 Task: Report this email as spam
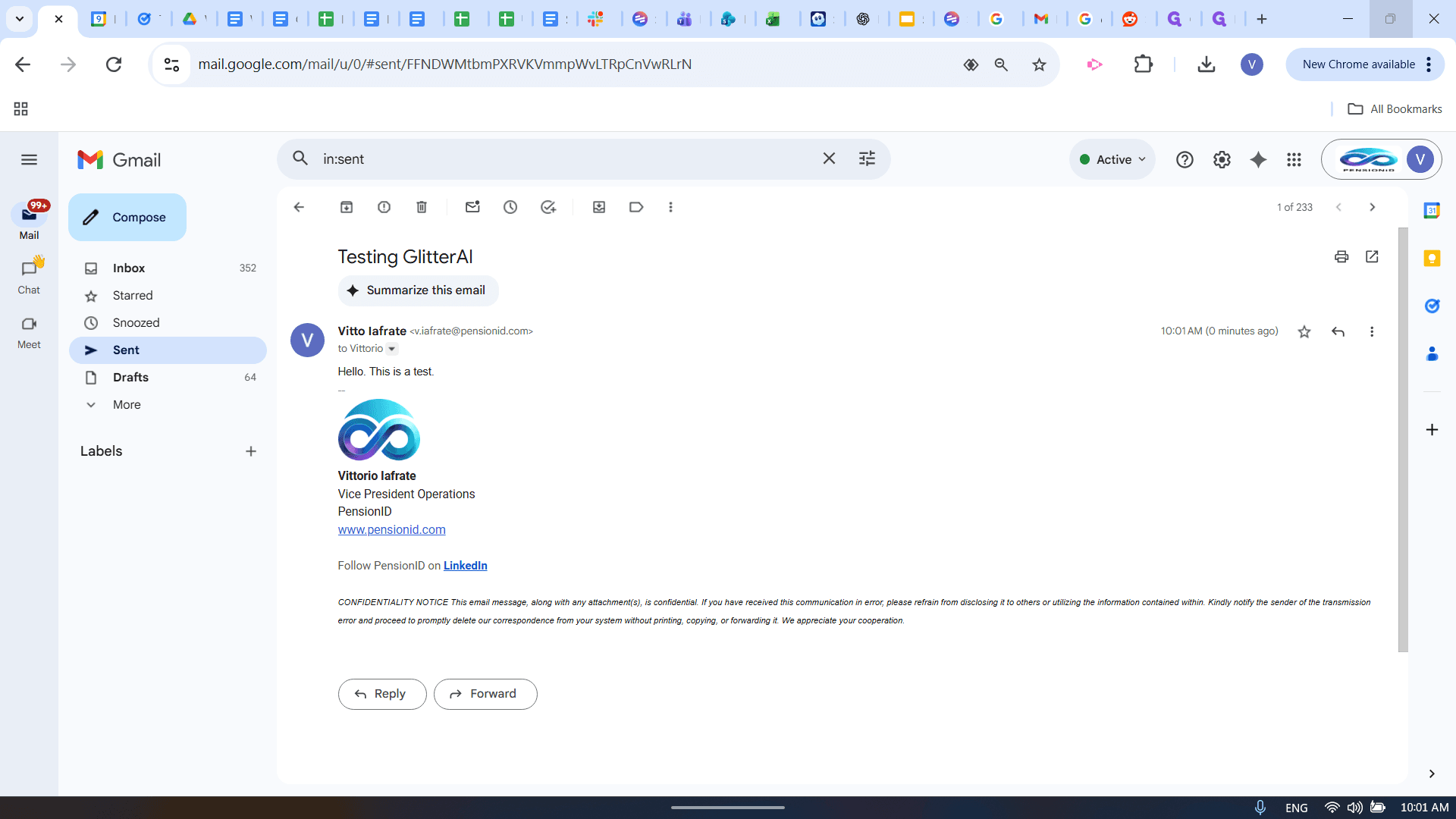[x=384, y=207]
